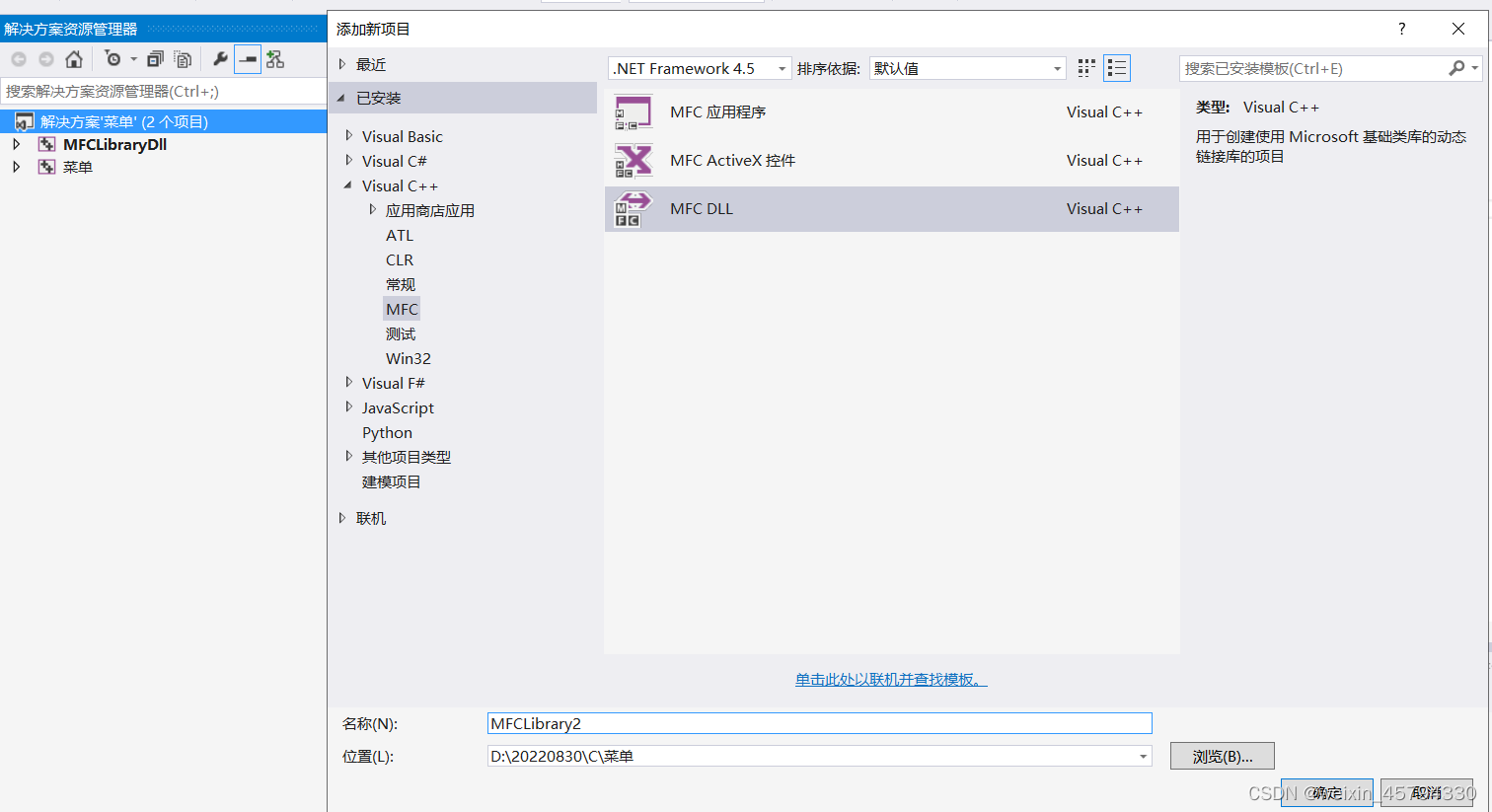Expand the Visual Basic node
This screenshot has width=1492, height=812.
pyautogui.click(x=348, y=135)
